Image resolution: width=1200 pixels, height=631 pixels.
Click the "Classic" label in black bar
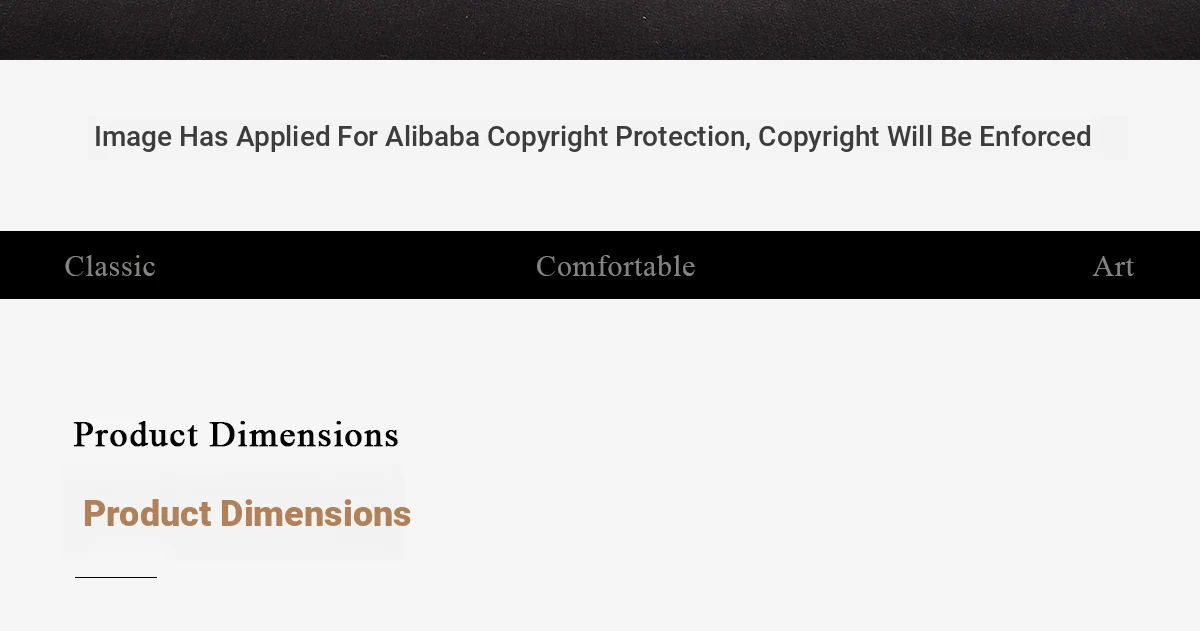(110, 266)
